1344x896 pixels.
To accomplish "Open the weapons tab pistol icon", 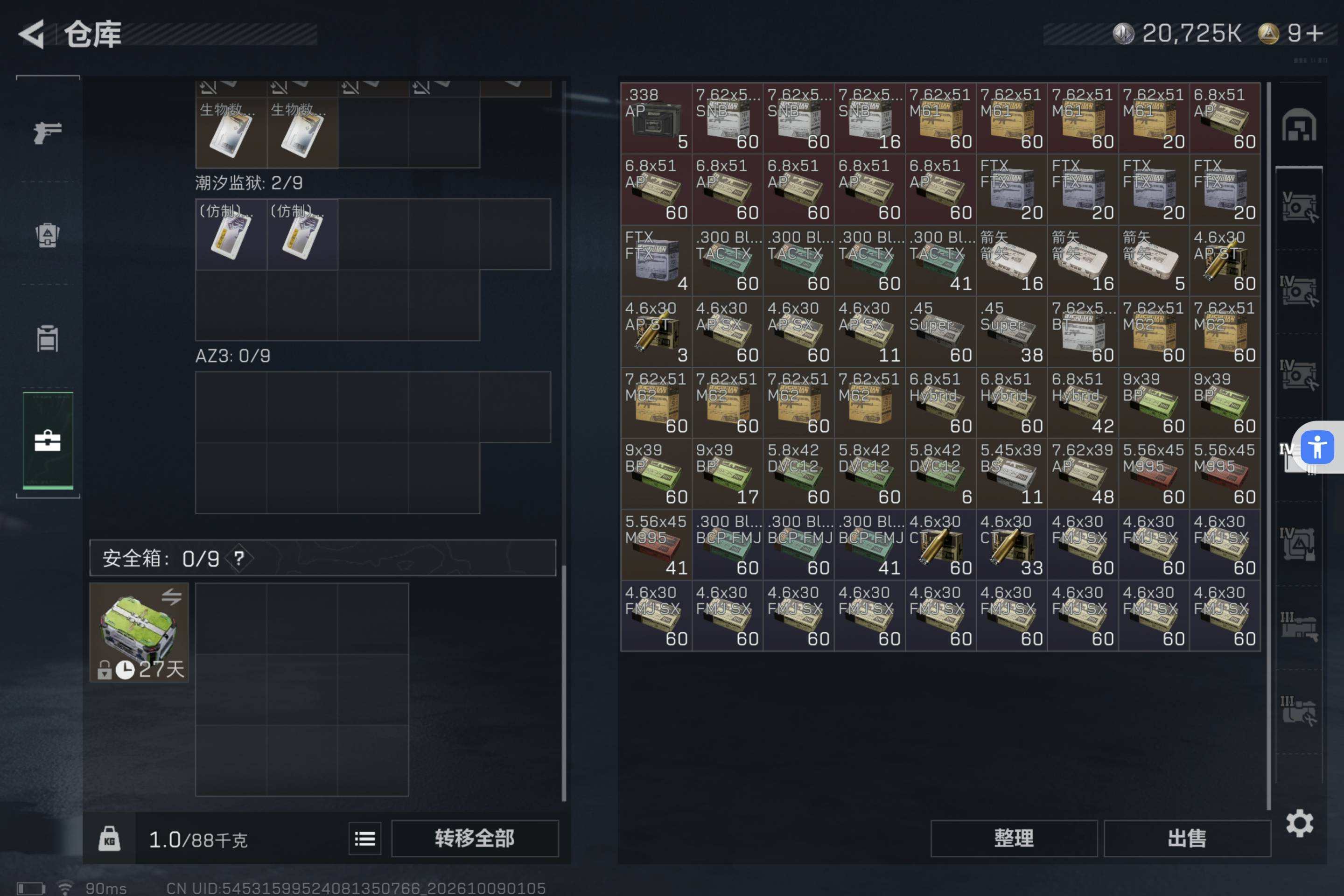I will tap(48, 133).
